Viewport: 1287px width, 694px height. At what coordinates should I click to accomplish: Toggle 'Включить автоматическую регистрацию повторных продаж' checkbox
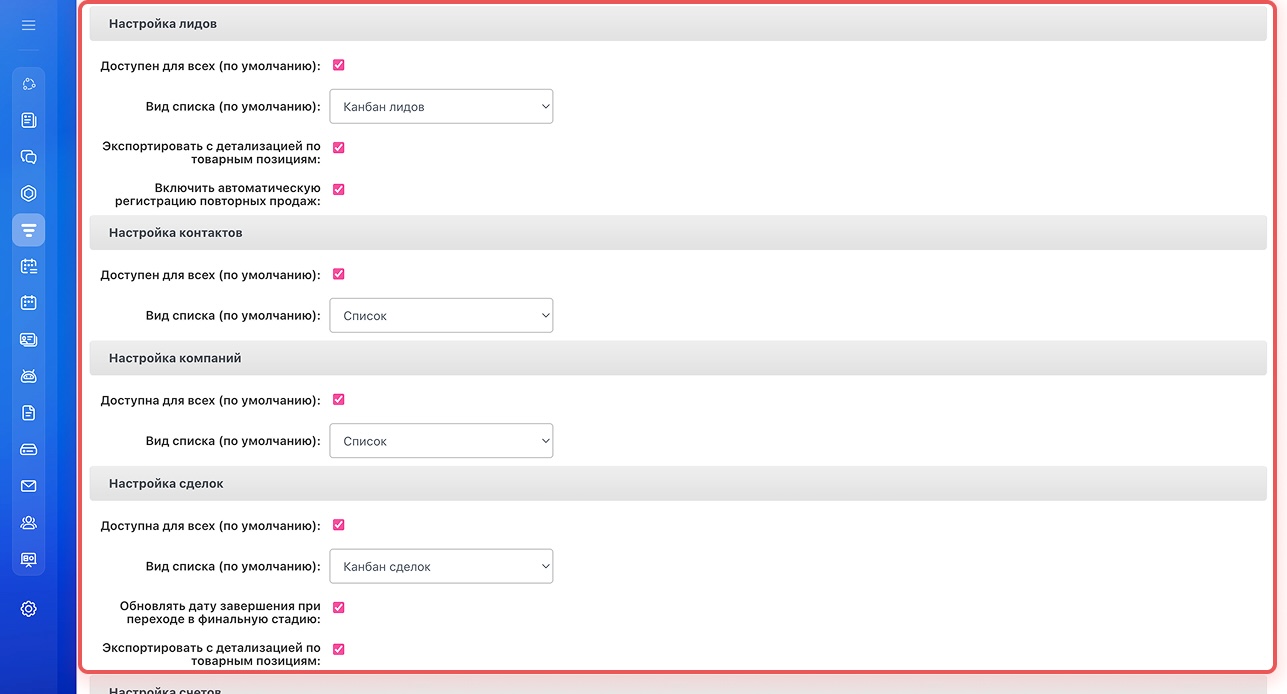[x=338, y=189]
